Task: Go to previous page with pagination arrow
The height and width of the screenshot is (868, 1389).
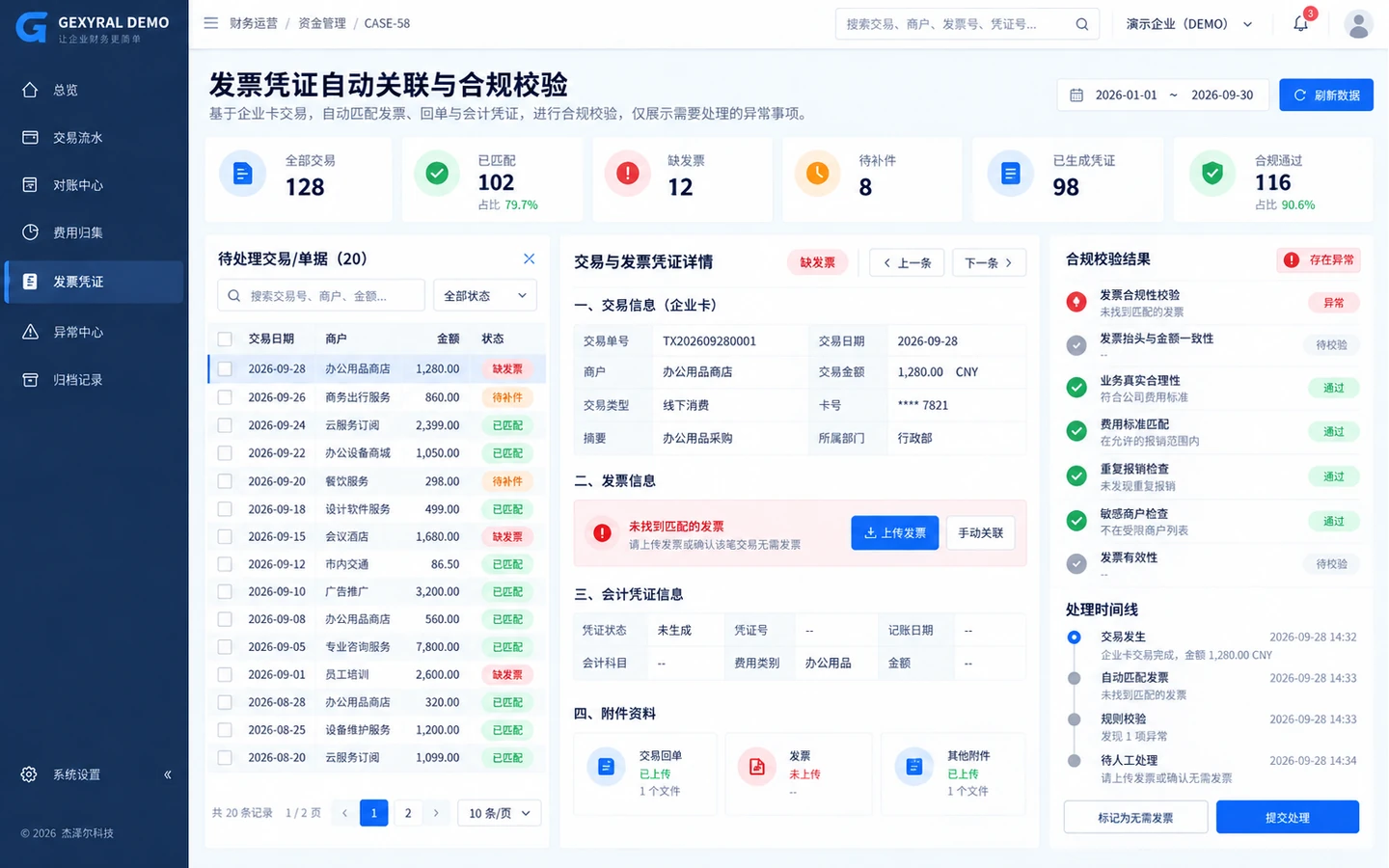Action: 344,813
